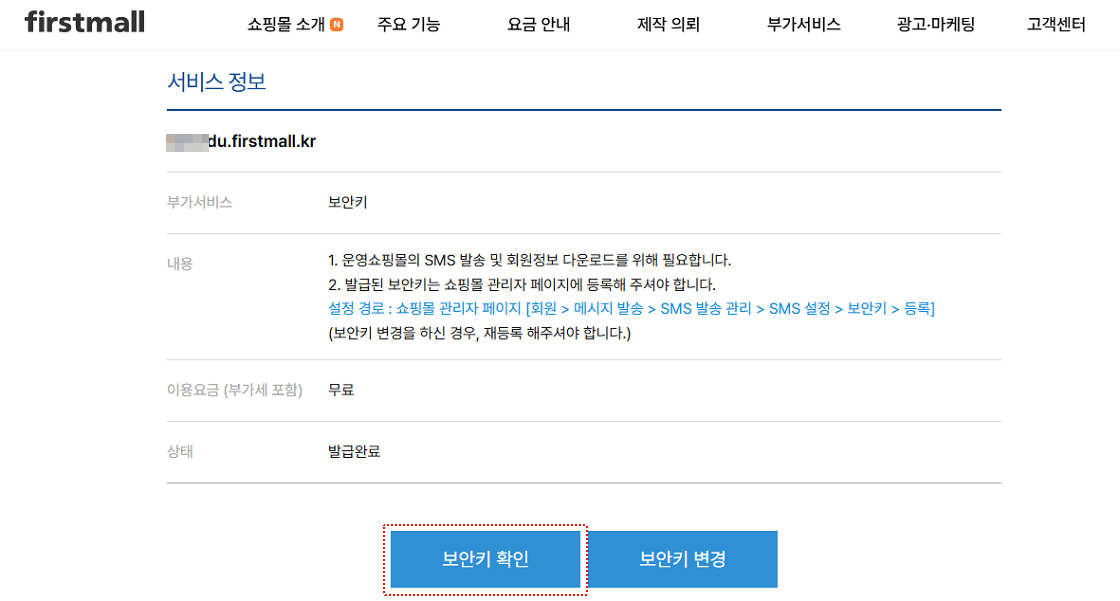Click the blue 설정 경로 path text

click(631, 309)
